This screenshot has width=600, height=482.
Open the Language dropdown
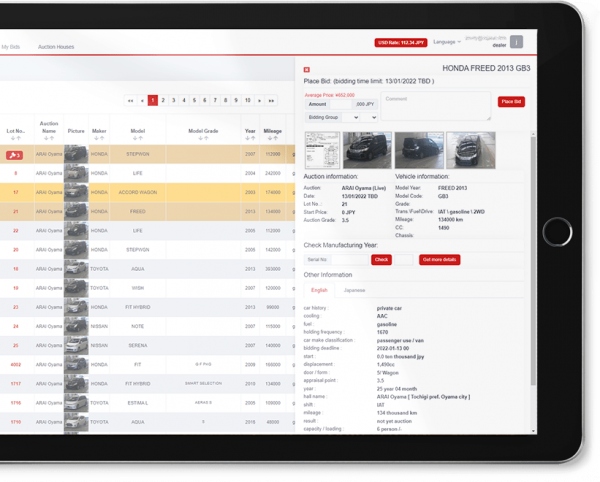447,42
